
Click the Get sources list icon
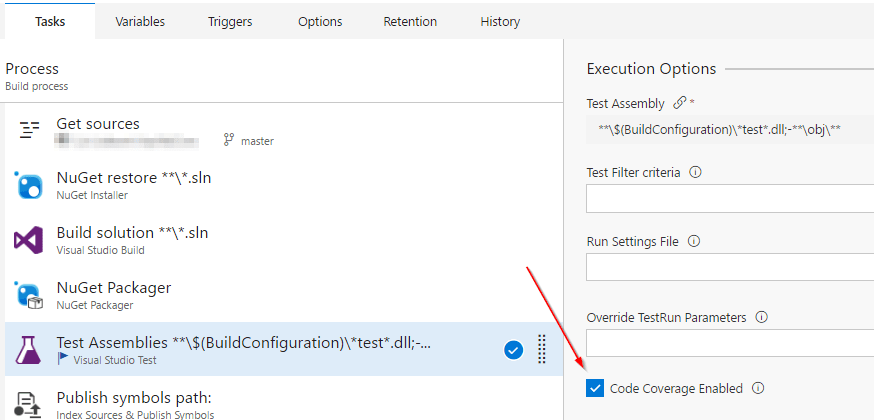(x=28, y=131)
